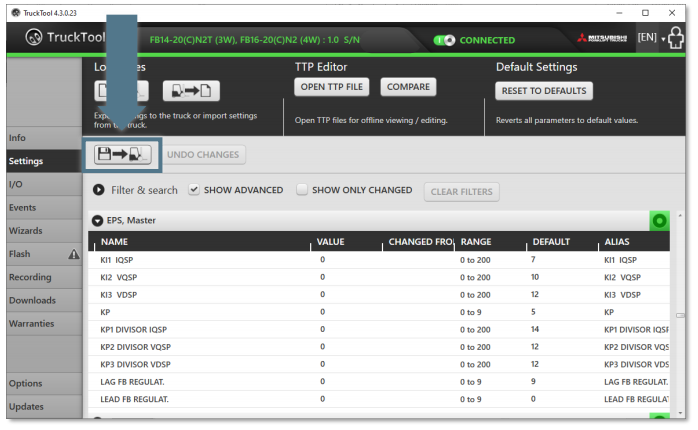
Task: Click the Mitsubishi logo in header
Action: pyautogui.click(x=602, y=40)
